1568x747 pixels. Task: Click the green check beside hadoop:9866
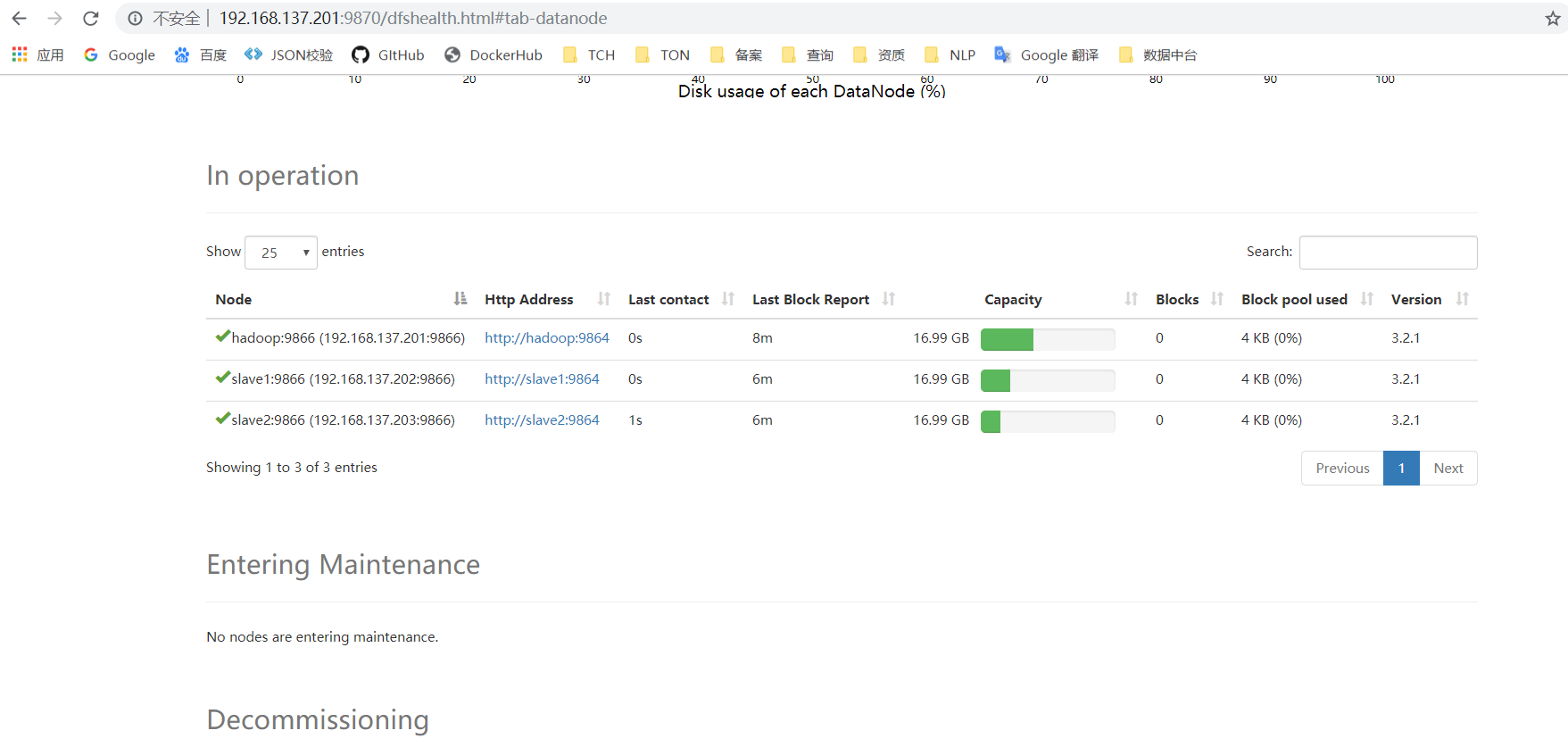coord(223,336)
